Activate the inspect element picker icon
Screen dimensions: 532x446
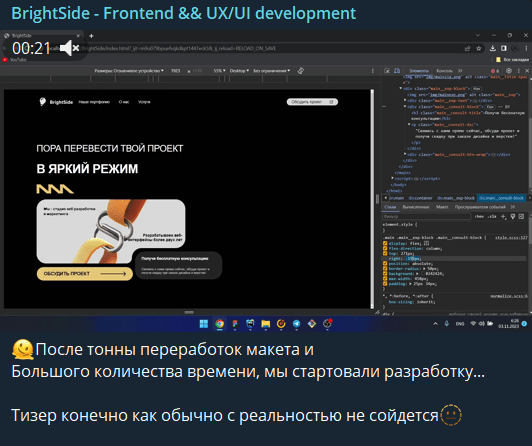387,71
